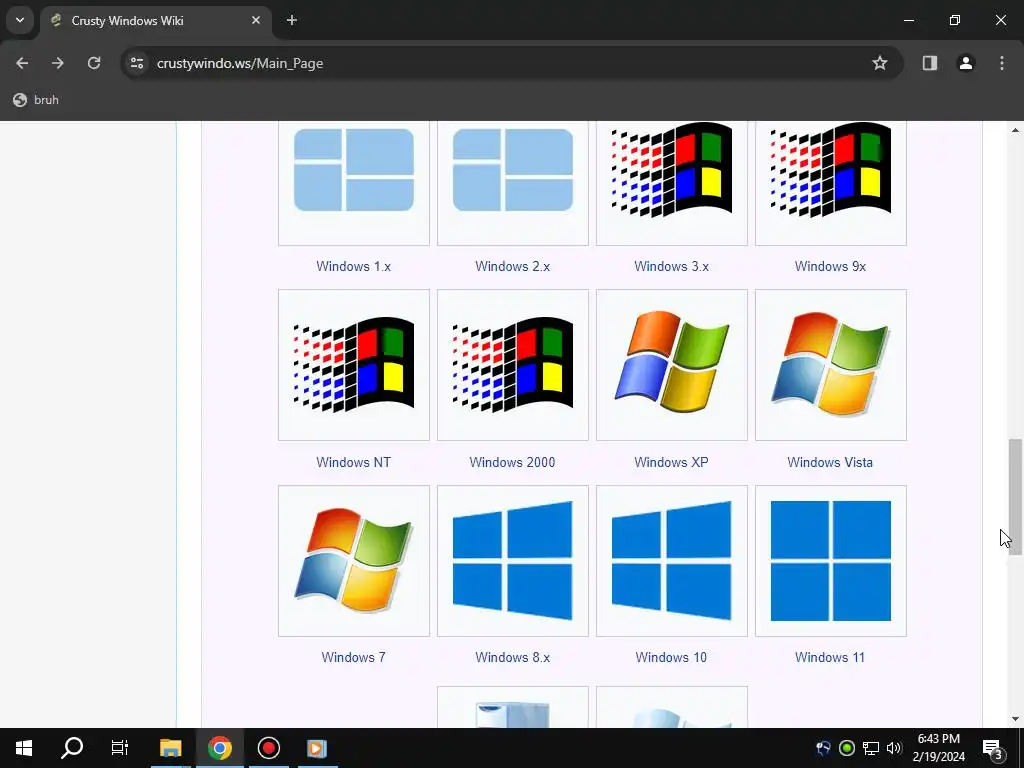
Task: Bookmark this page with the star
Action: click(880, 63)
